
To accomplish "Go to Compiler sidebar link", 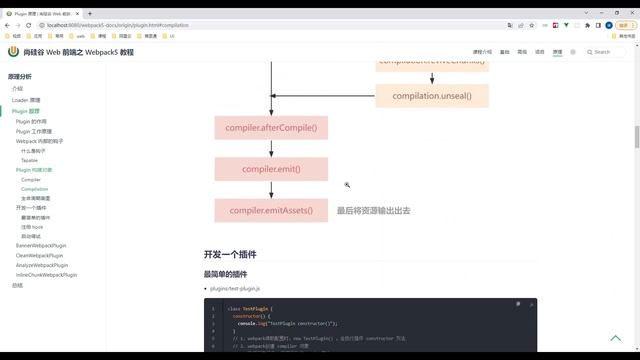I will click(31, 180).
